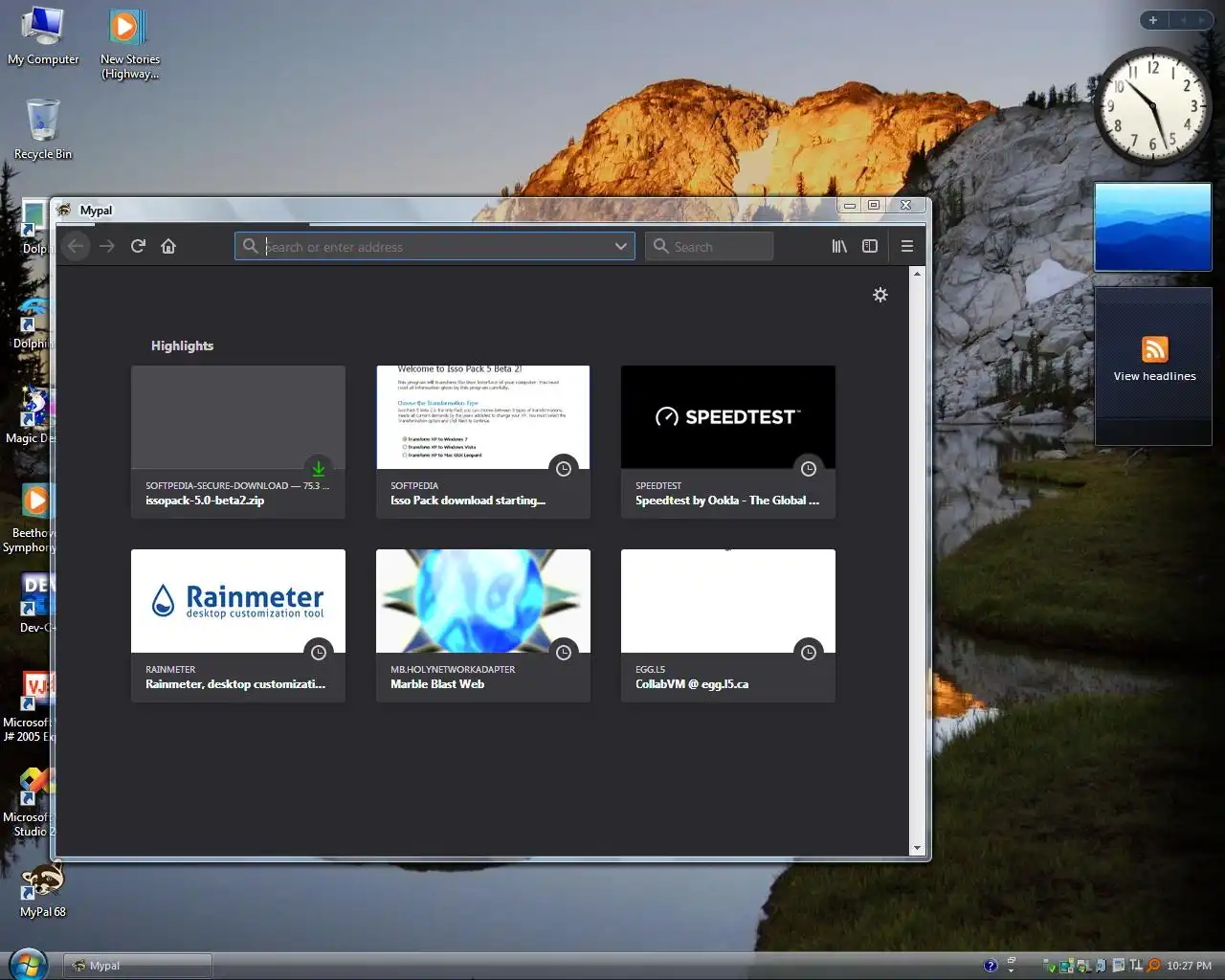This screenshot has height=980, width=1225.
Task: Click the scrollbar down arrow in Mypal
Action: 917,848
